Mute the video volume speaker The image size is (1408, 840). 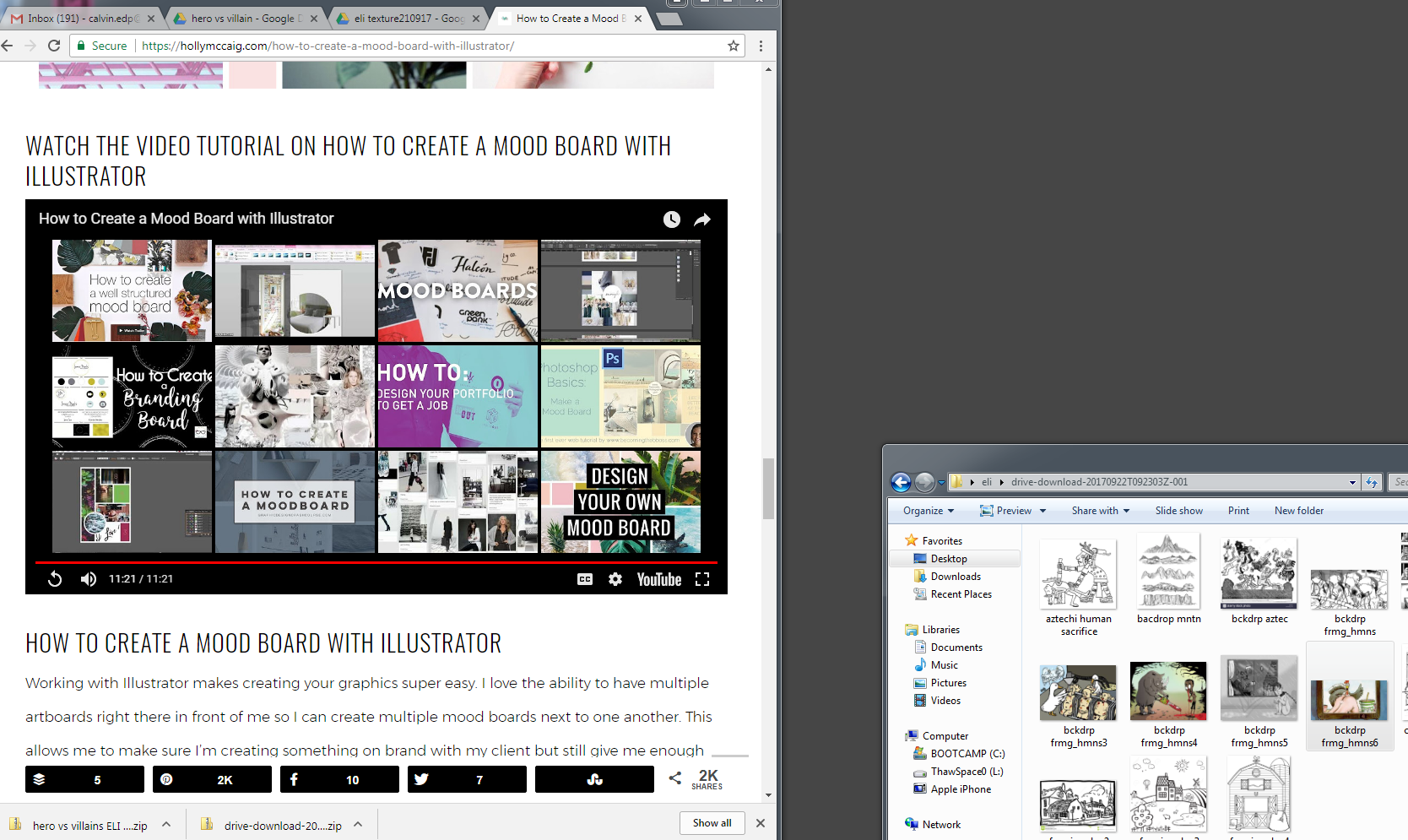tap(88, 579)
